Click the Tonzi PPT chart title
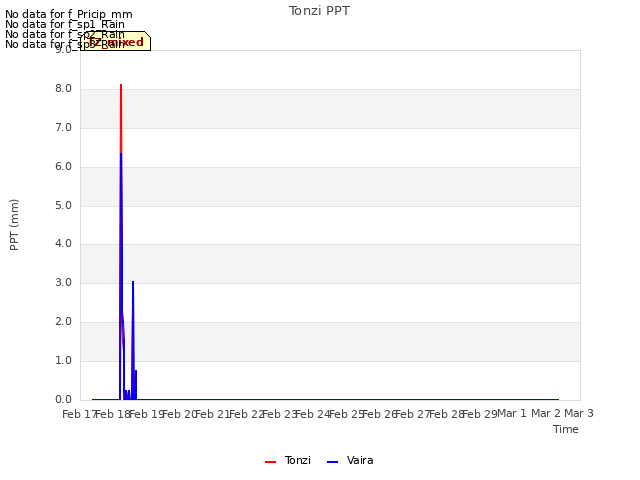Screen dimensions: 640x480 (x=319, y=11)
